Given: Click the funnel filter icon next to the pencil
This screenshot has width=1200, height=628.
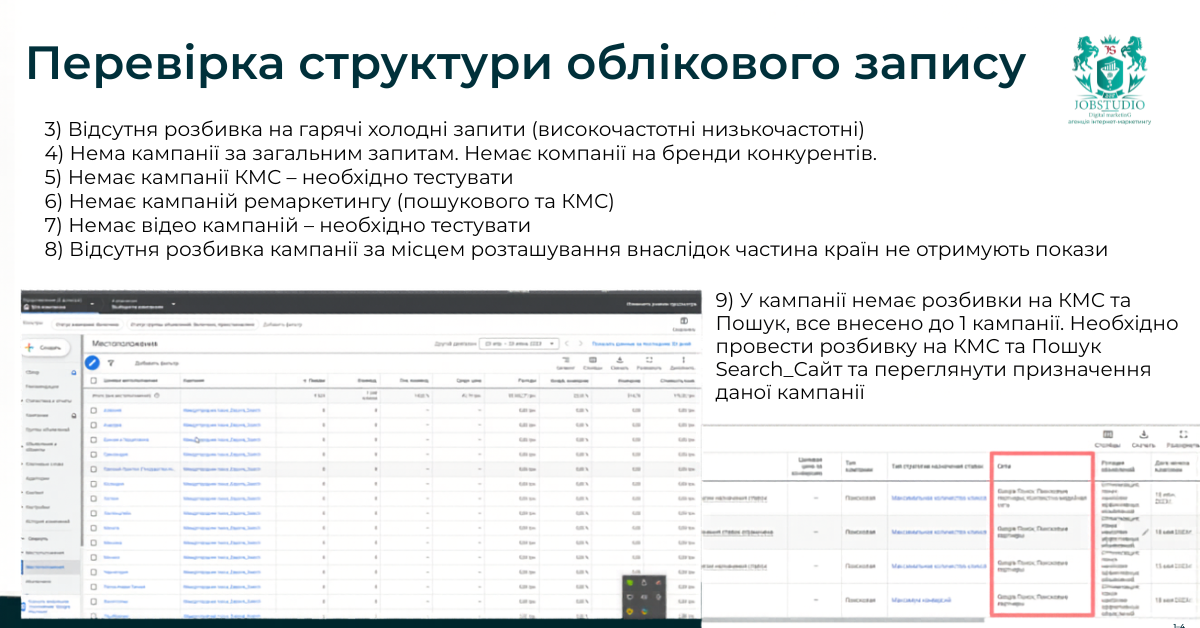Looking at the screenshot, I should pos(110,362).
